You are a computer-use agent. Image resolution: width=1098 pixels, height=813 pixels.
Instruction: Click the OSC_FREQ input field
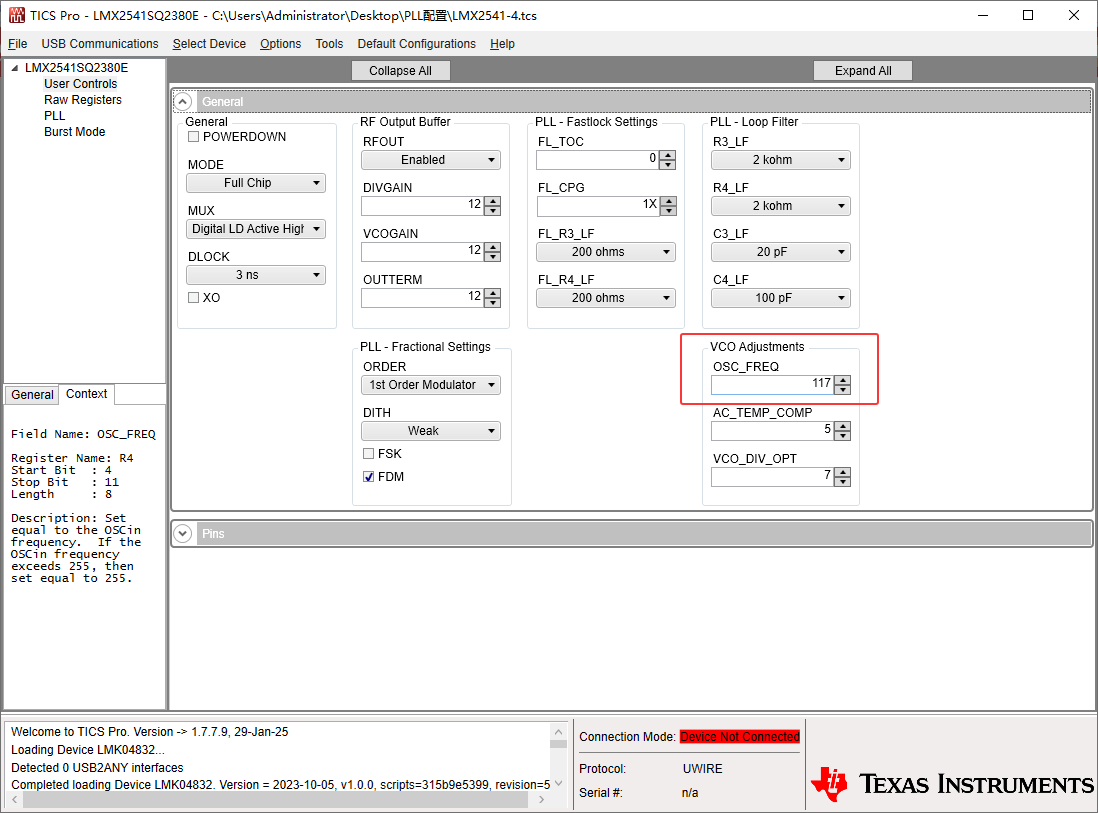tap(773, 385)
